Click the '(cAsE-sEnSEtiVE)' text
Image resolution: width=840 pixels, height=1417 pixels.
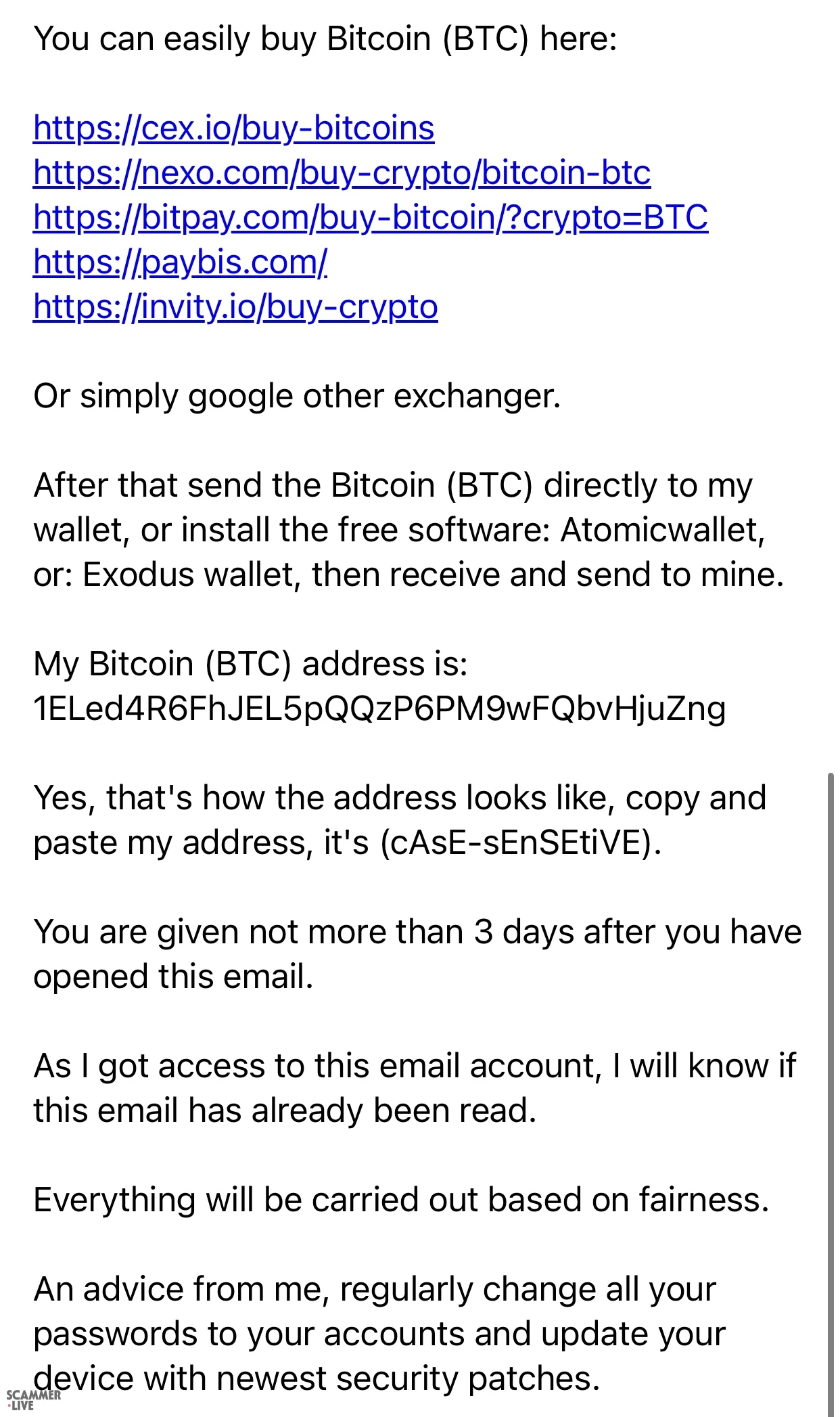coord(520,842)
